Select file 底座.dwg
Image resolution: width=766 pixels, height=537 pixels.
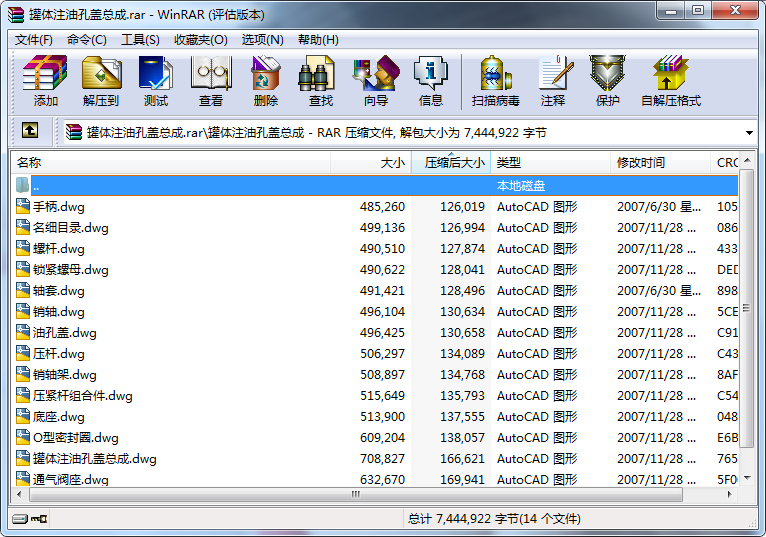(x=59, y=417)
